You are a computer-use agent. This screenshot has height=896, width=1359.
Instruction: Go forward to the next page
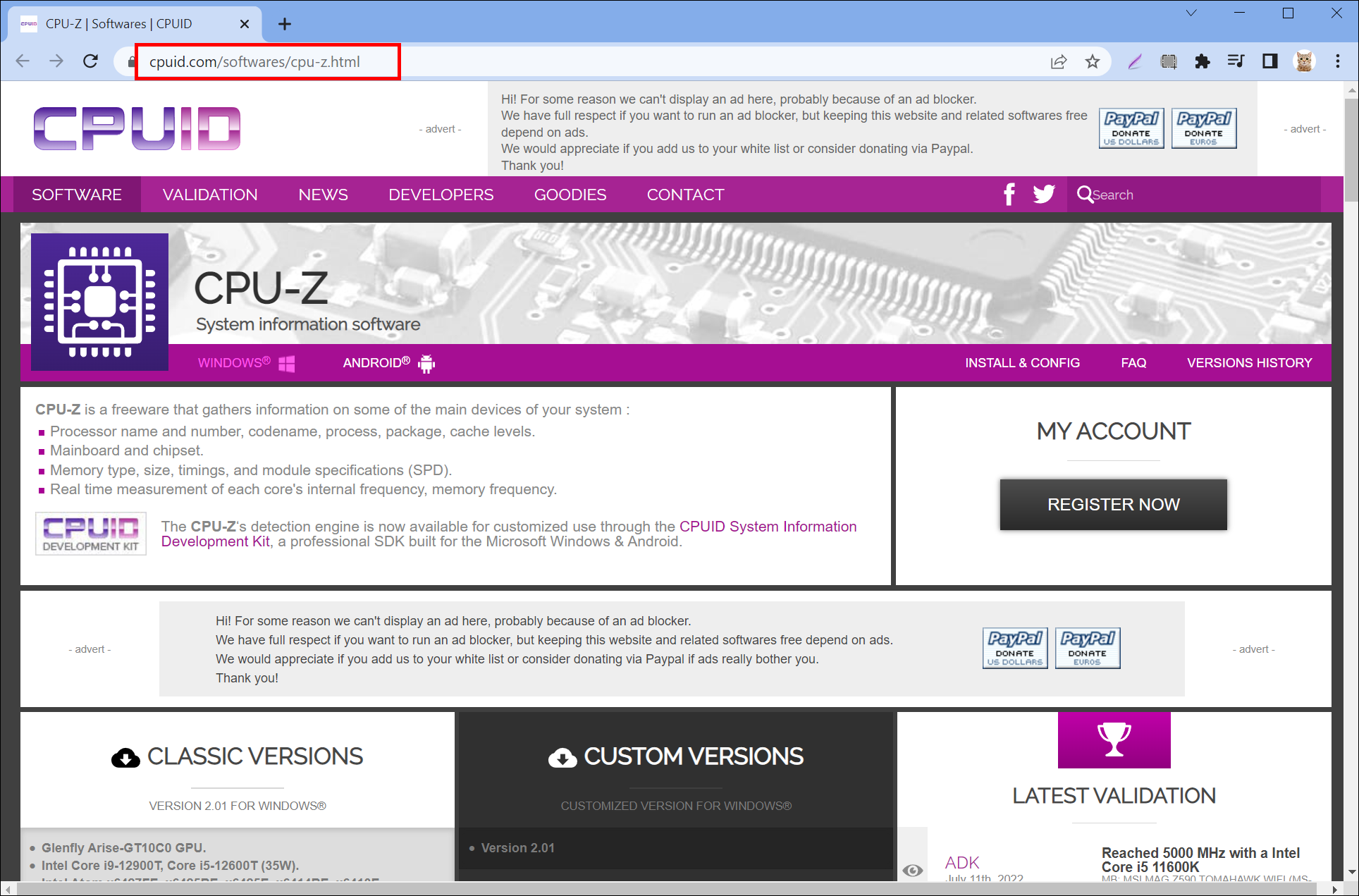click(56, 61)
